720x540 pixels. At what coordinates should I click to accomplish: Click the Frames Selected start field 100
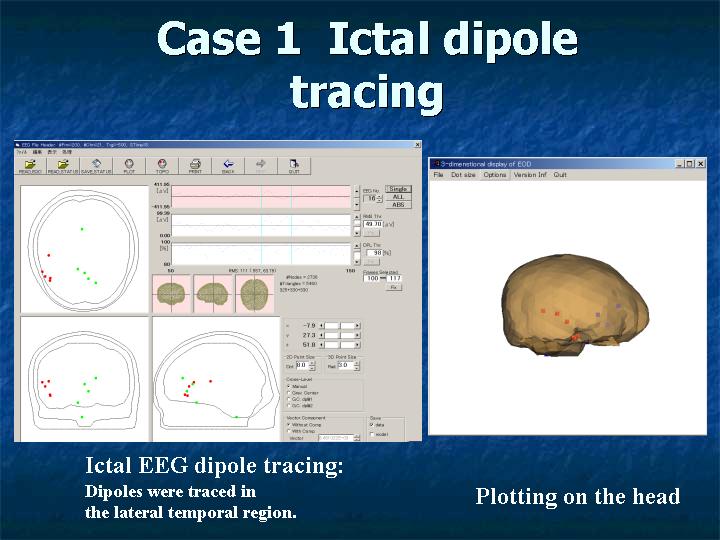(x=372, y=278)
